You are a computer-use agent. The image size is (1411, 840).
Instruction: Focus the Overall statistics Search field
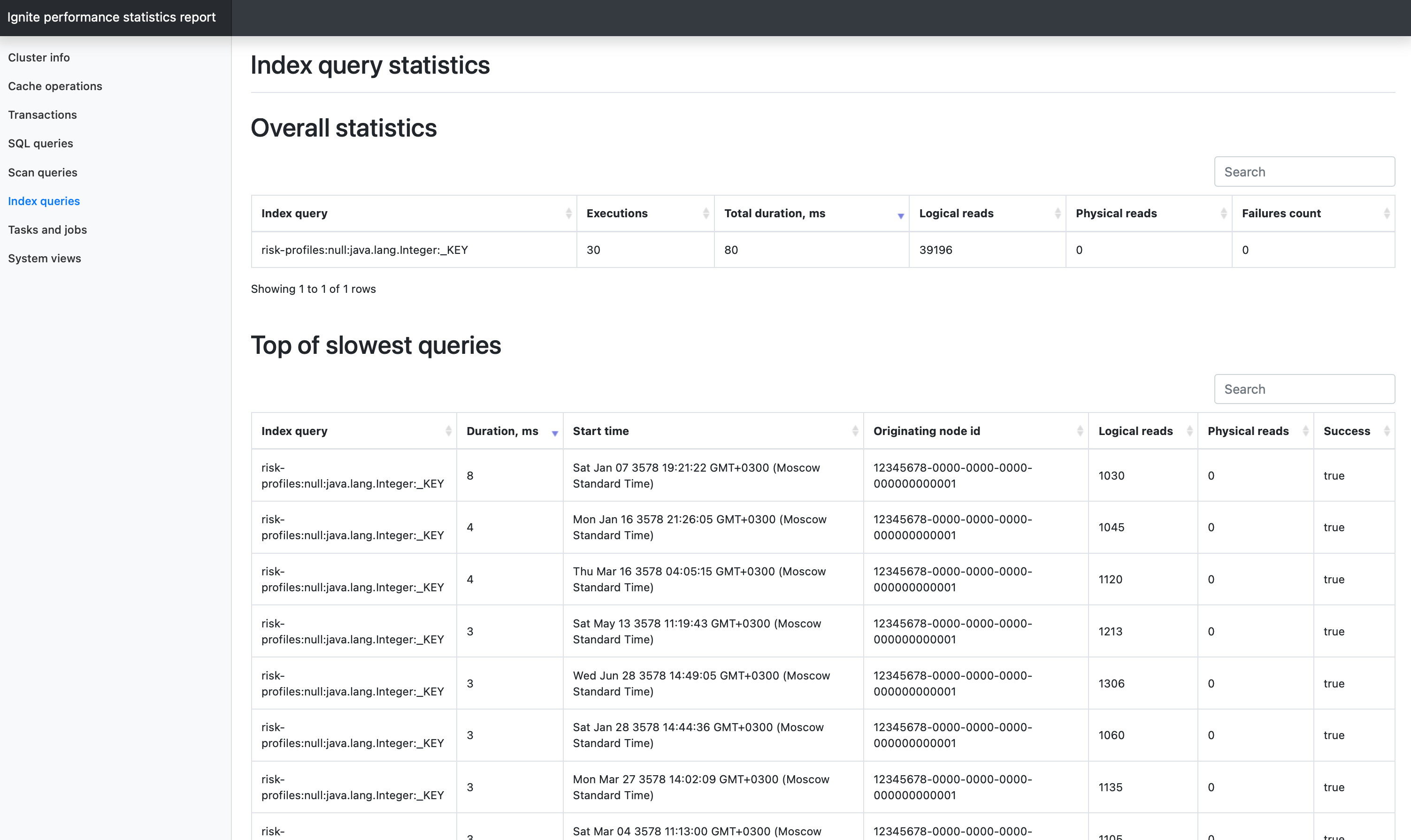click(x=1304, y=171)
